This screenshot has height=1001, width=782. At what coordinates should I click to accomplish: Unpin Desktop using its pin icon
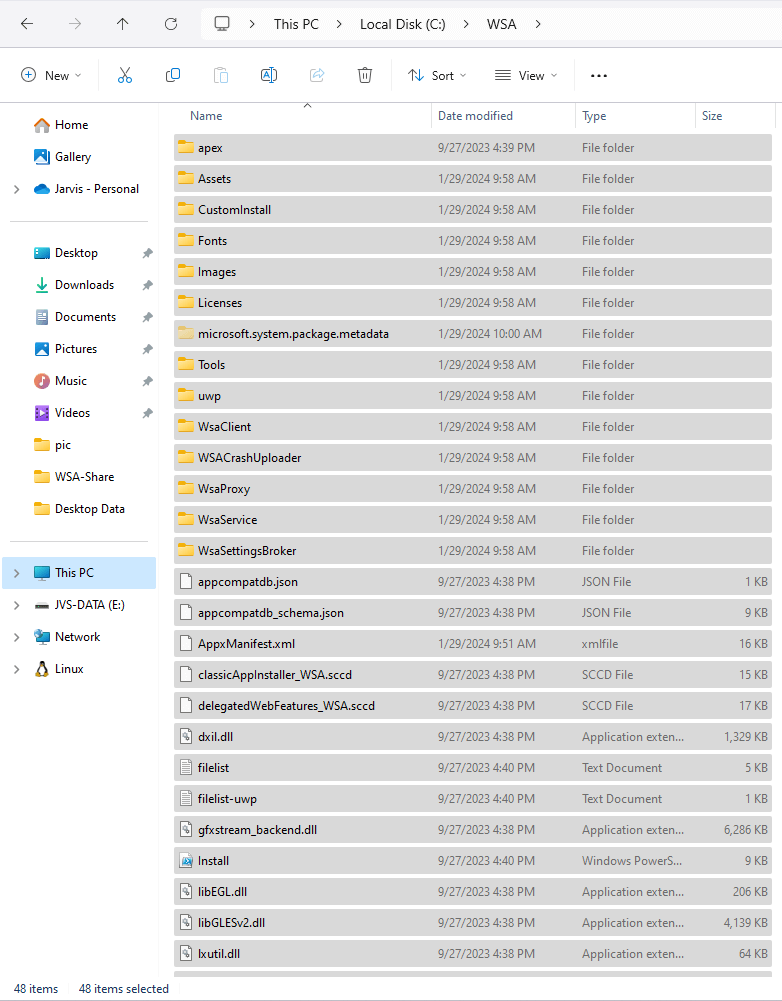[x=147, y=253]
